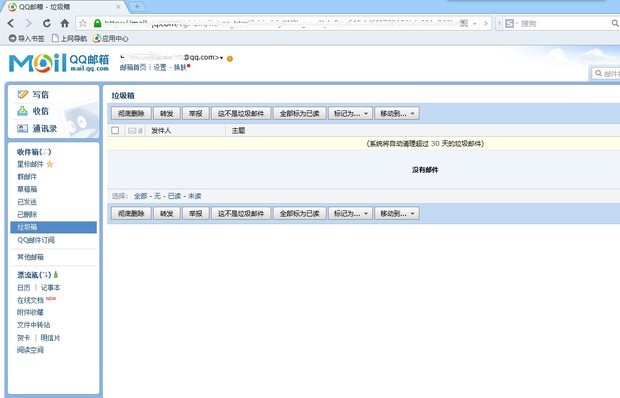Open the 草稿箱 drafts folder

pos(27,189)
